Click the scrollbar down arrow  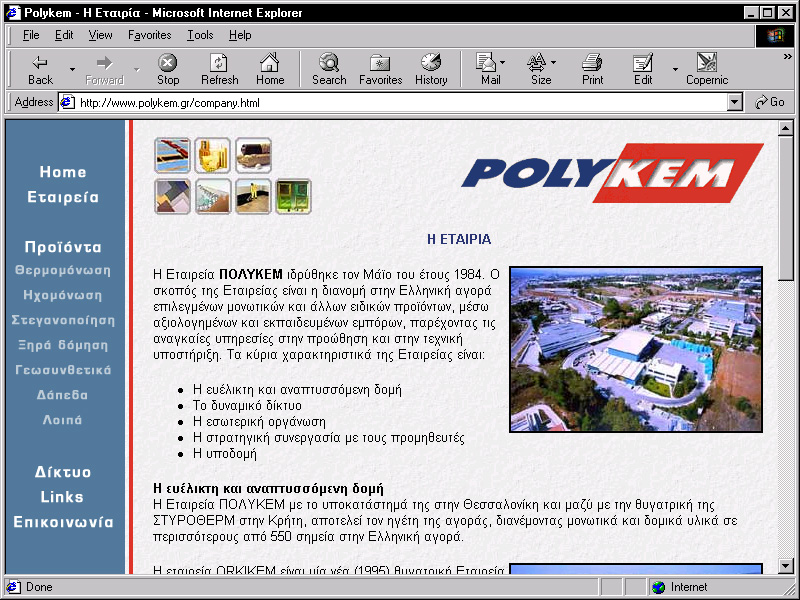tap(786, 565)
